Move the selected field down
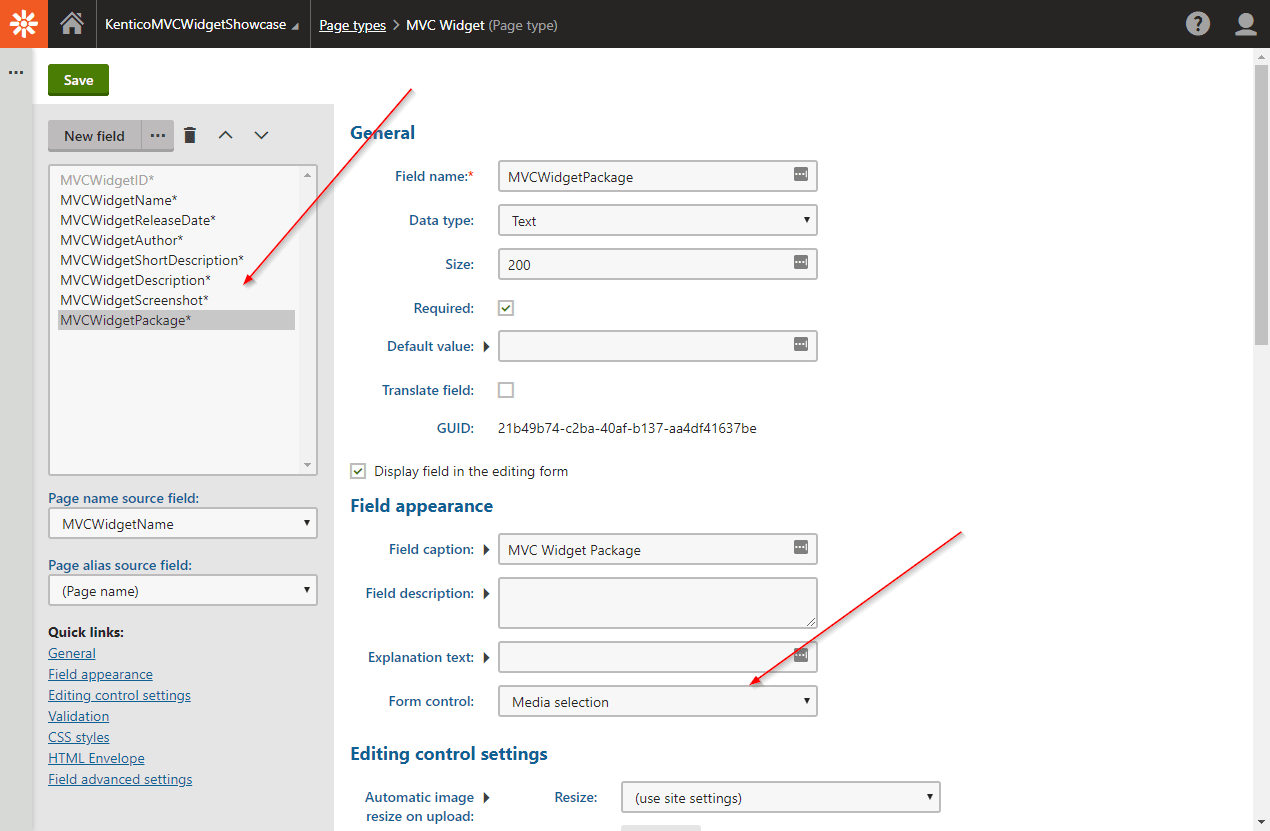This screenshot has width=1270, height=831. pyautogui.click(x=261, y=135)
